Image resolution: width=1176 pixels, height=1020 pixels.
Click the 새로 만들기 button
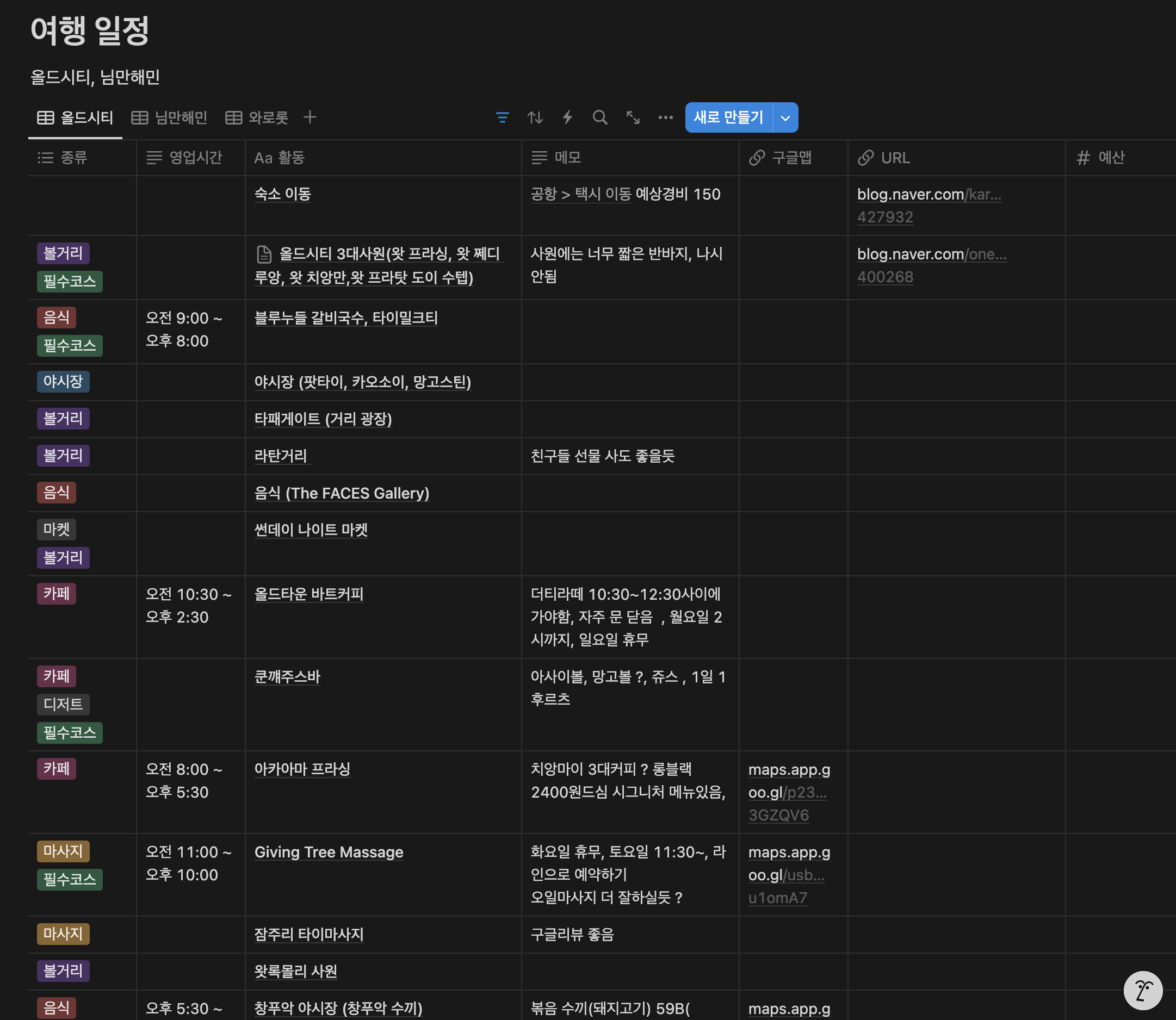pyautogui.click(x=728, y=118)
